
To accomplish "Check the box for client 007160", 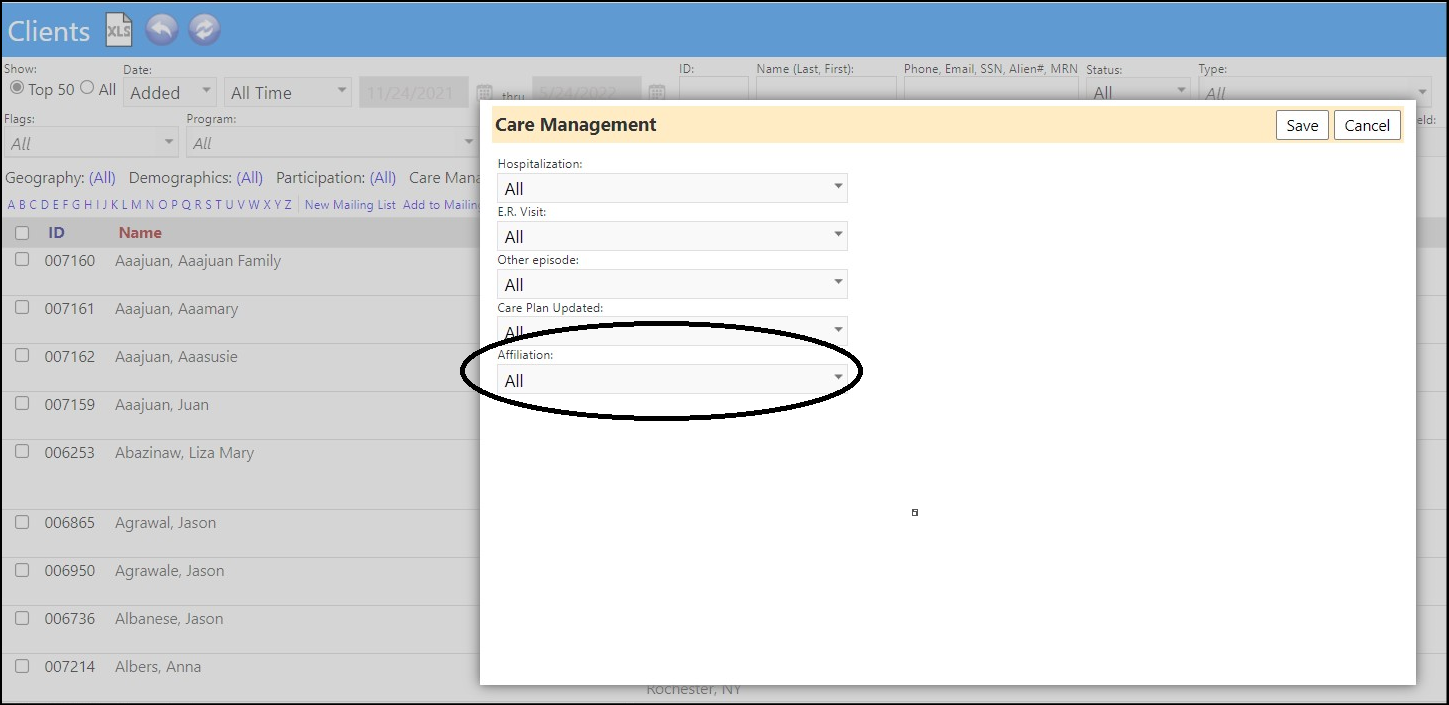I will [x=22, y=260].
